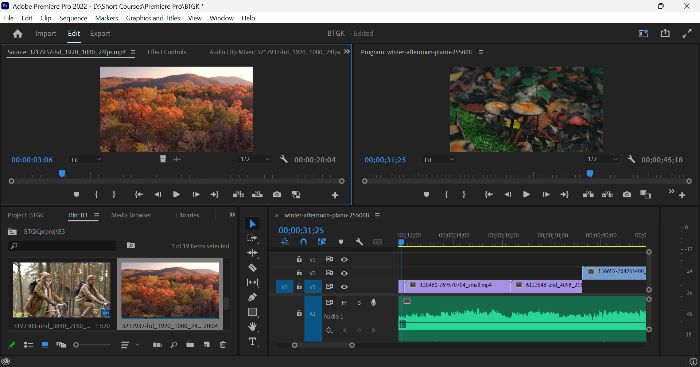
Task: Select the Pen tool
Action: [x=253, y=297]
